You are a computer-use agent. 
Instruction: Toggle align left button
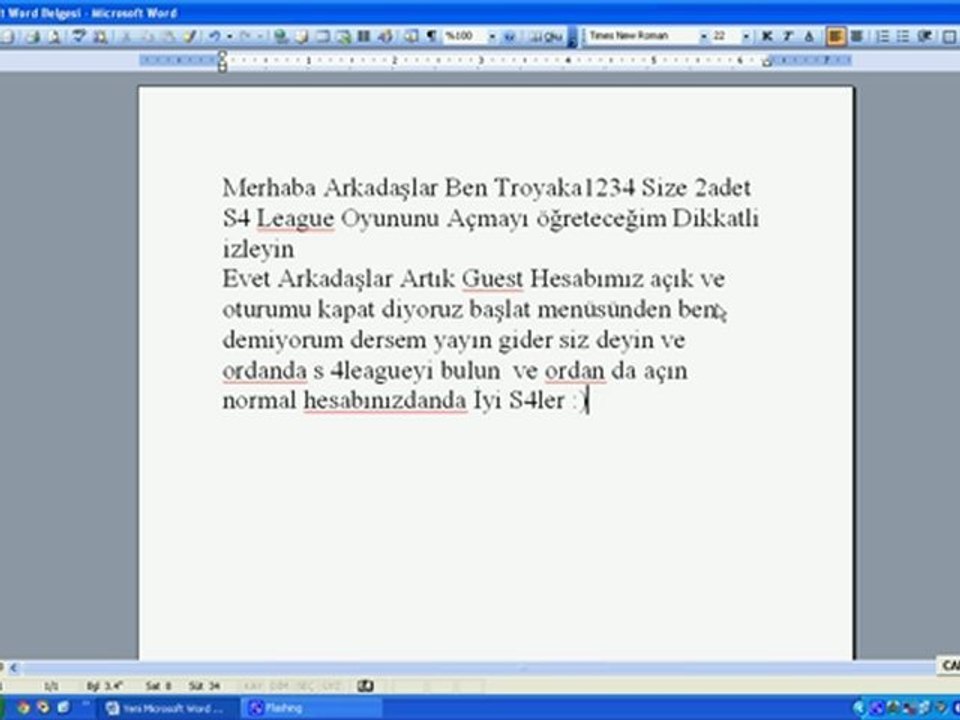[x=835, y=37]
